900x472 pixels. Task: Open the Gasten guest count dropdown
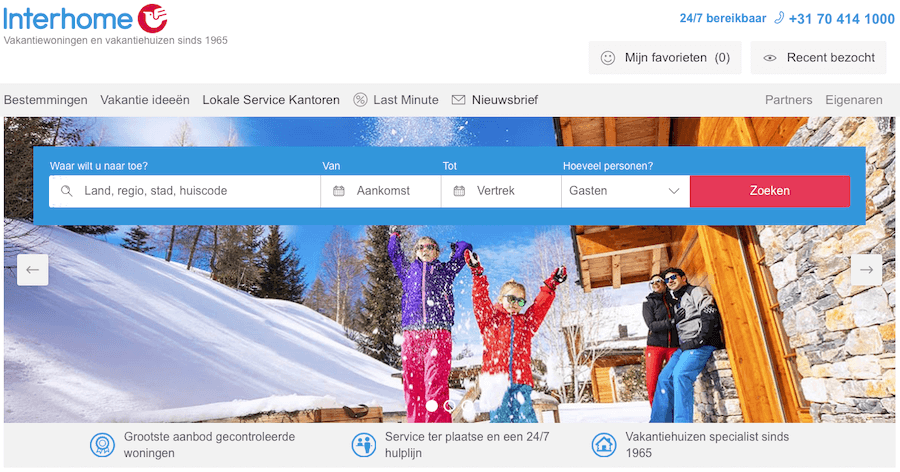[x=625, y=191]
